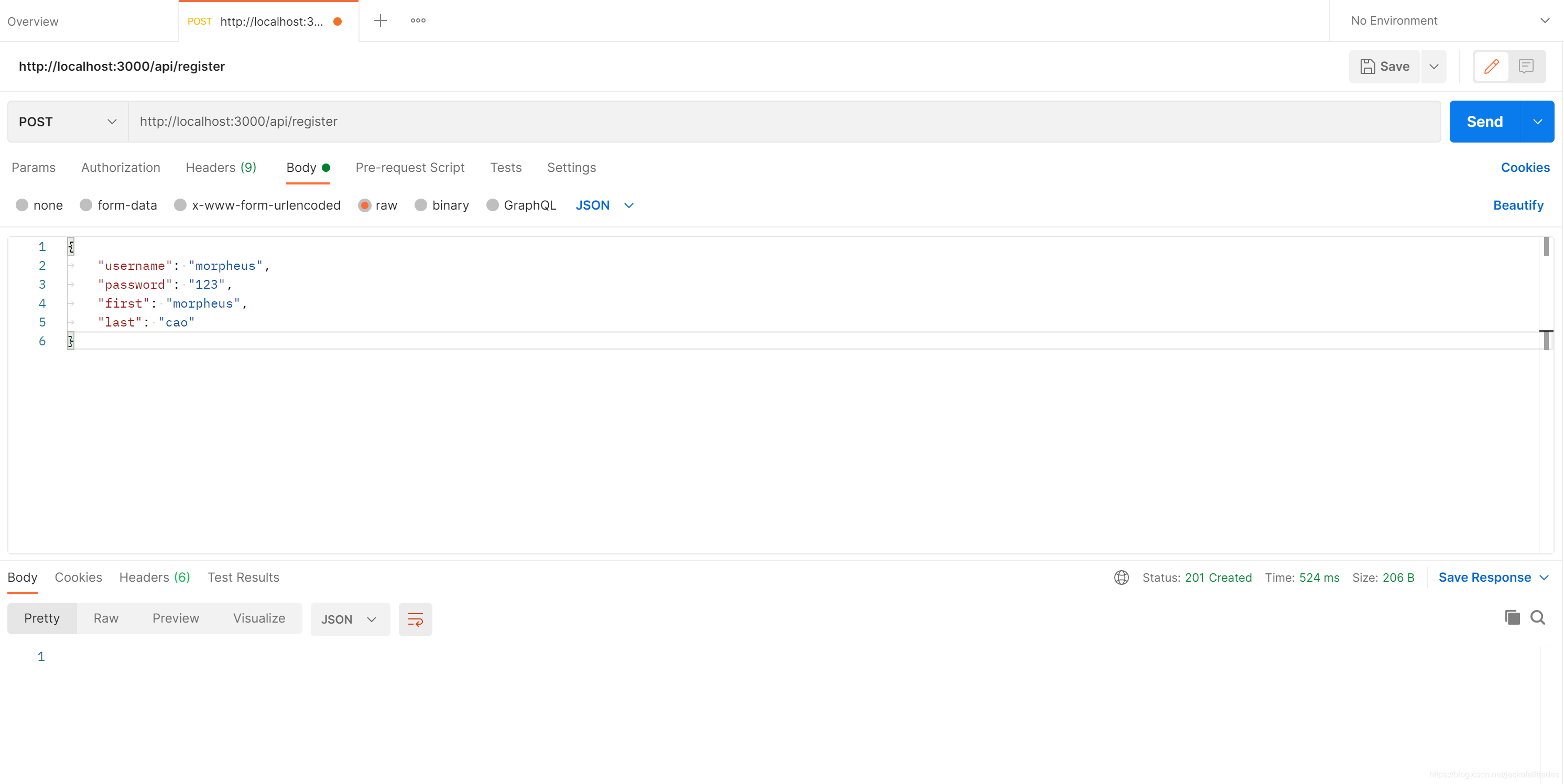Select the none body format radio button
The image size is (1564, 784).
(x=22, y=205)
